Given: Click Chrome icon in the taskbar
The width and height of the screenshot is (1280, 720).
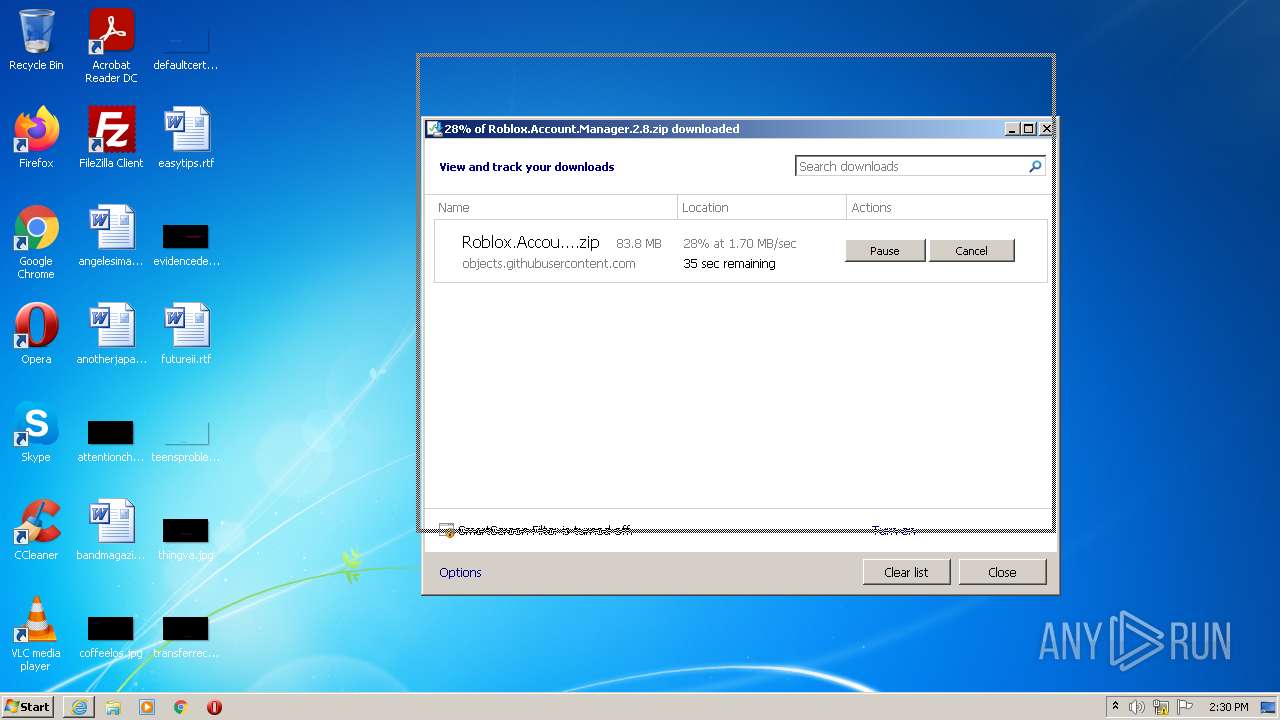Looking at the screenshot, I should pyautogui.click(x=181, y=707).
